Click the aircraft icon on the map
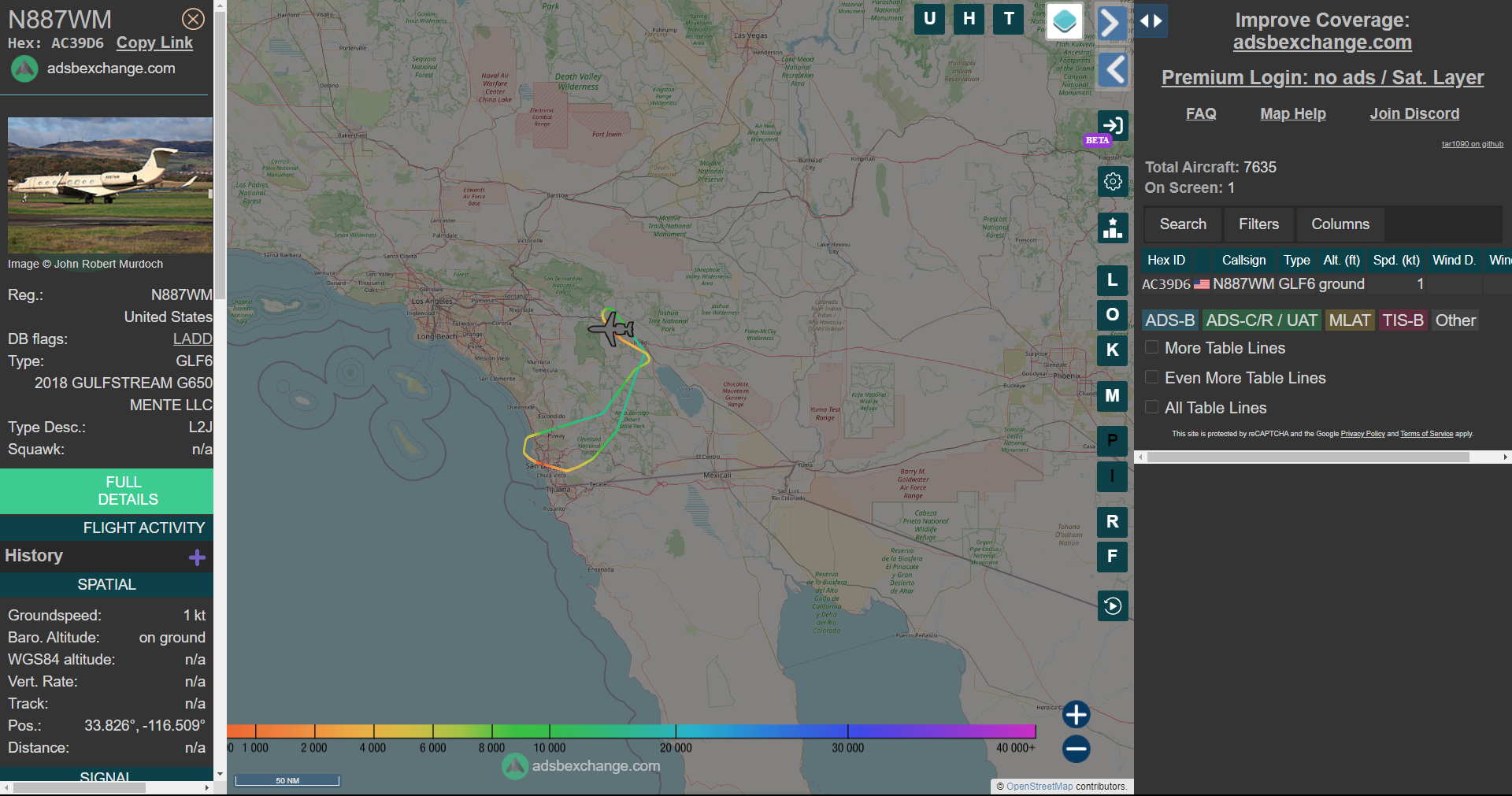Image resolution: width=1512 pixels, height=796 pixels. point(612,328)
